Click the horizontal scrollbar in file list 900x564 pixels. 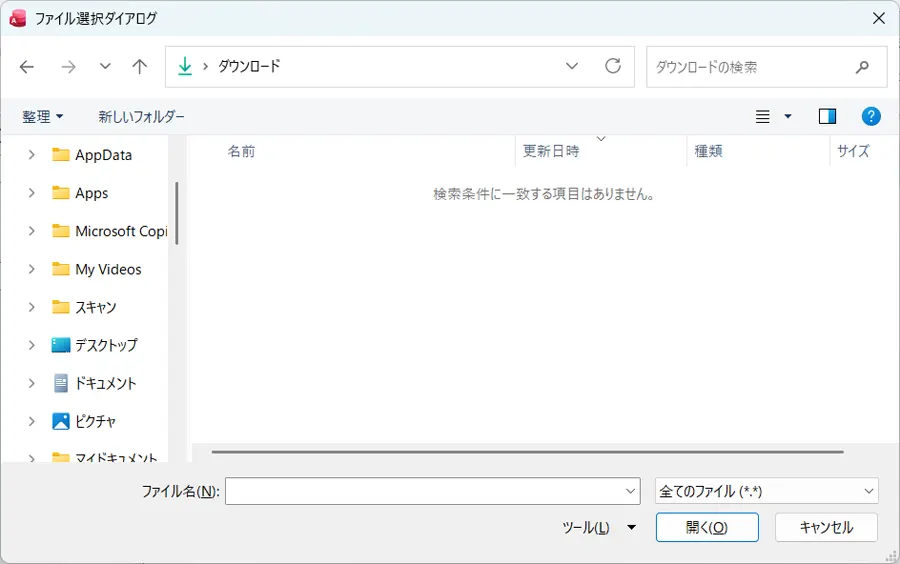point(527,452)
